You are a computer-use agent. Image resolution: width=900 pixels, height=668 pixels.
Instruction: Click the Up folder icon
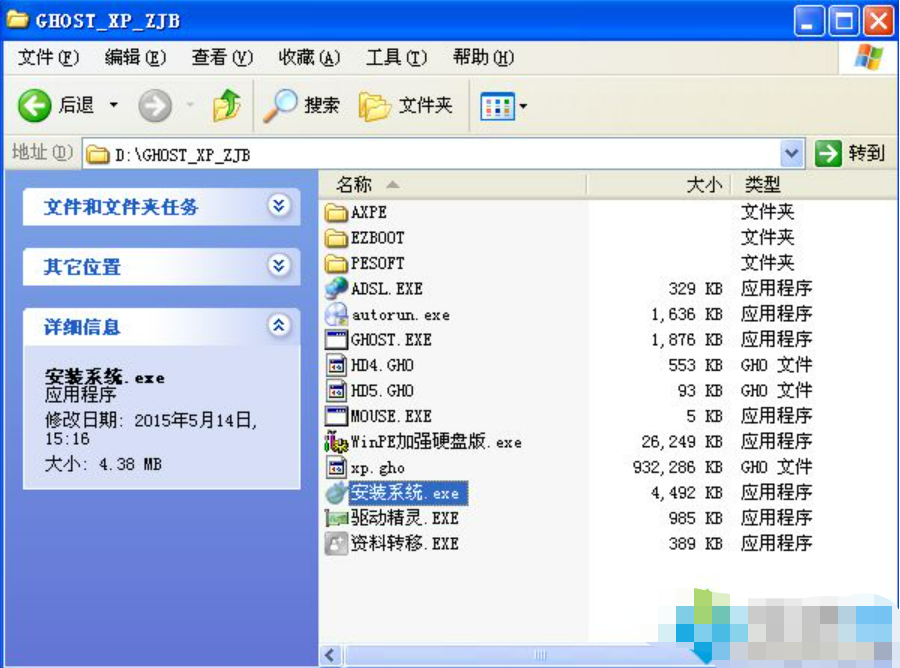[227, 105]
